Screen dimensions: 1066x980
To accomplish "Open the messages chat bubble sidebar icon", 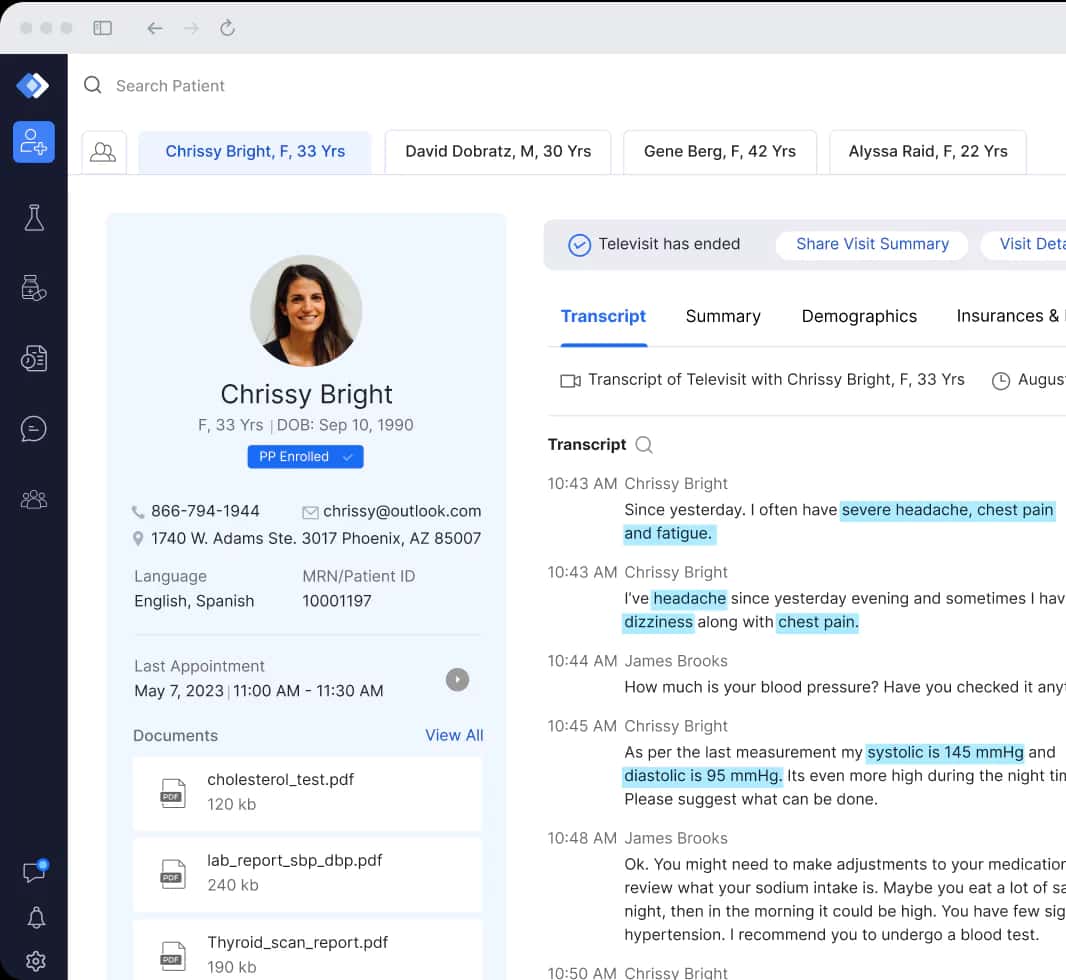I will [34, 429].
